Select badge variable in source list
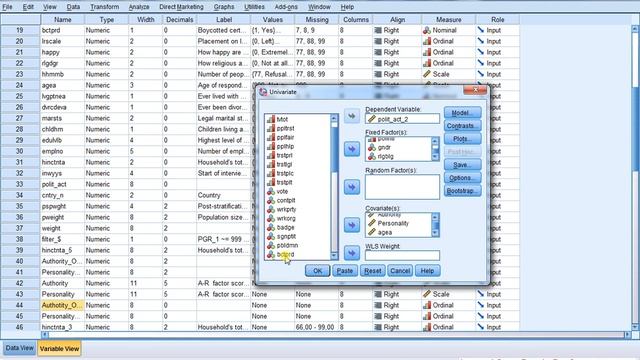The image size is (640, 360). 285,227
